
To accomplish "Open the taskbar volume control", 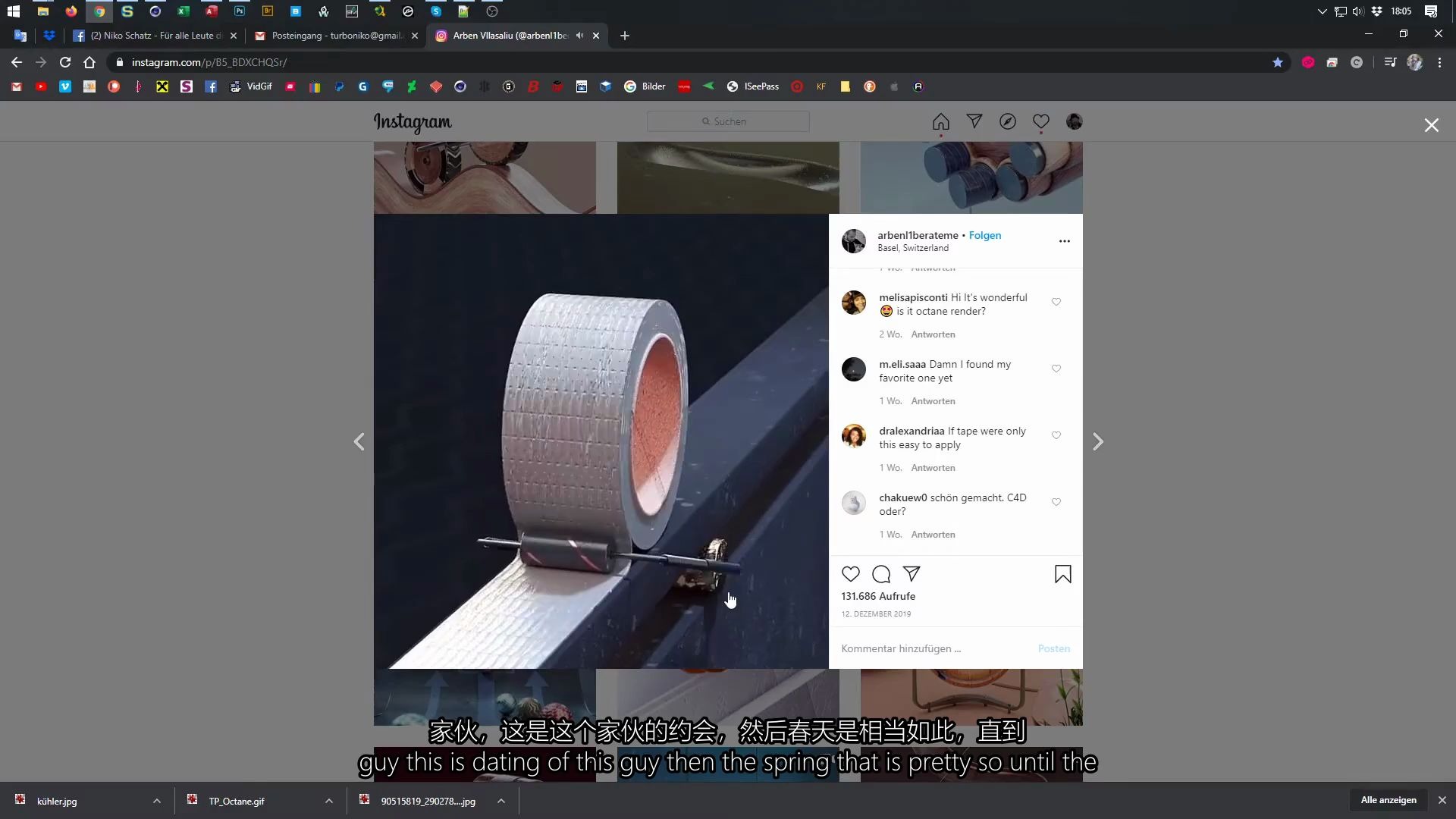I will [1357, 11].
